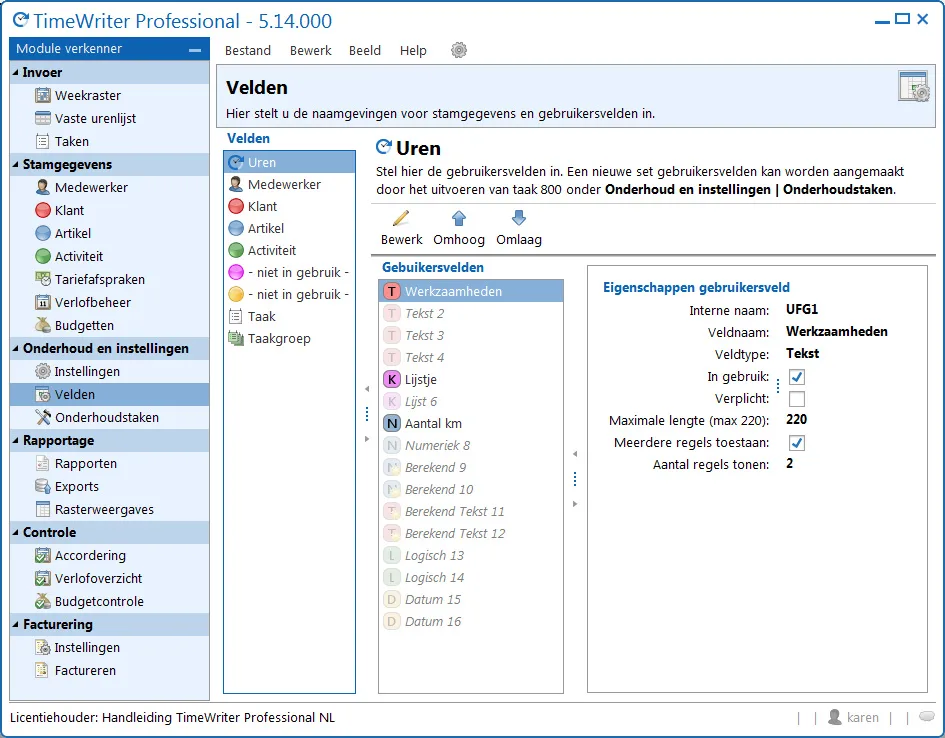Click the Rapporten document icon
The image size is (945, 738).
coord(43,463)
